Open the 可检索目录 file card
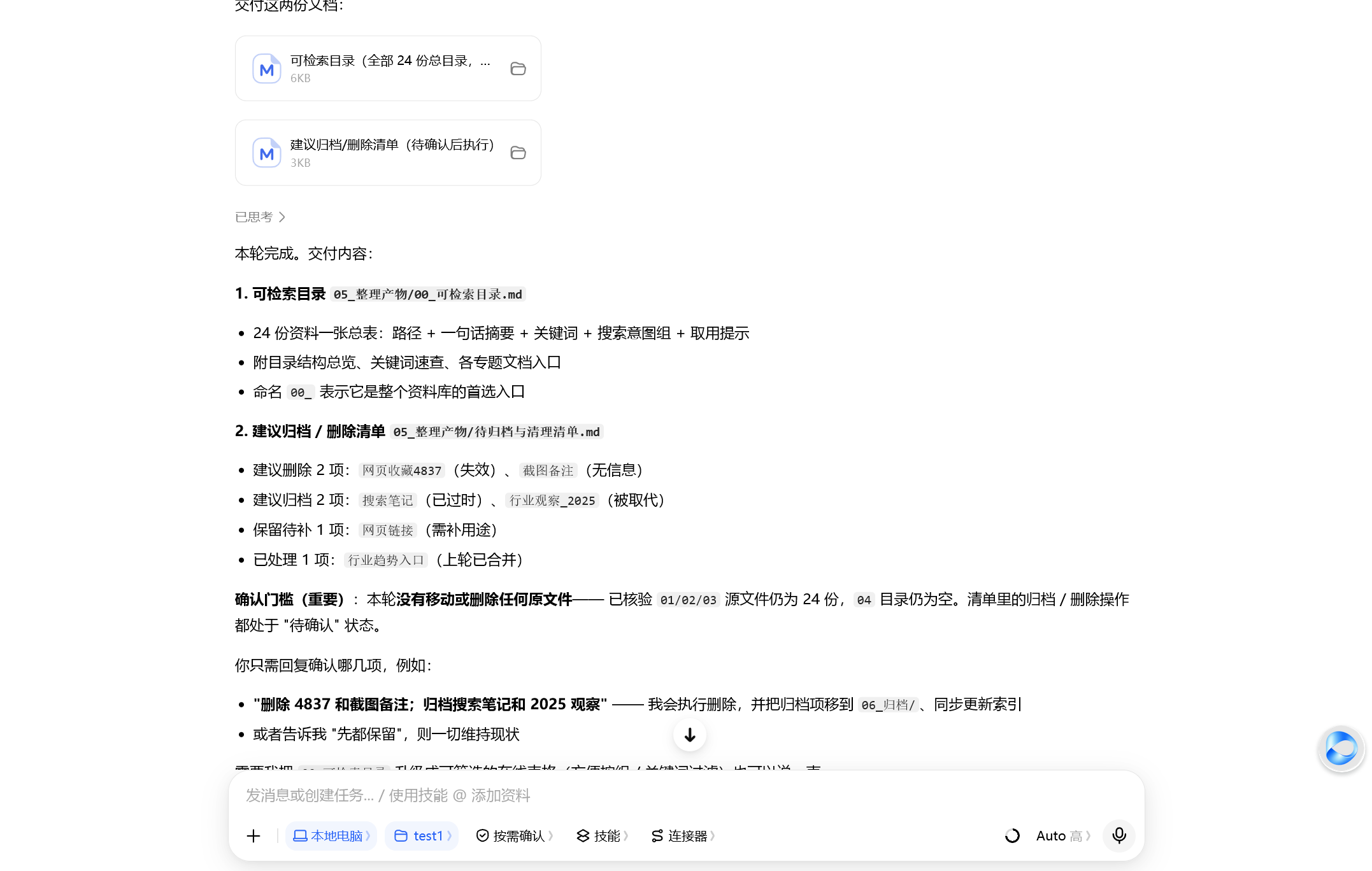Screen dimensions: 1372x871 pos(388,68)
